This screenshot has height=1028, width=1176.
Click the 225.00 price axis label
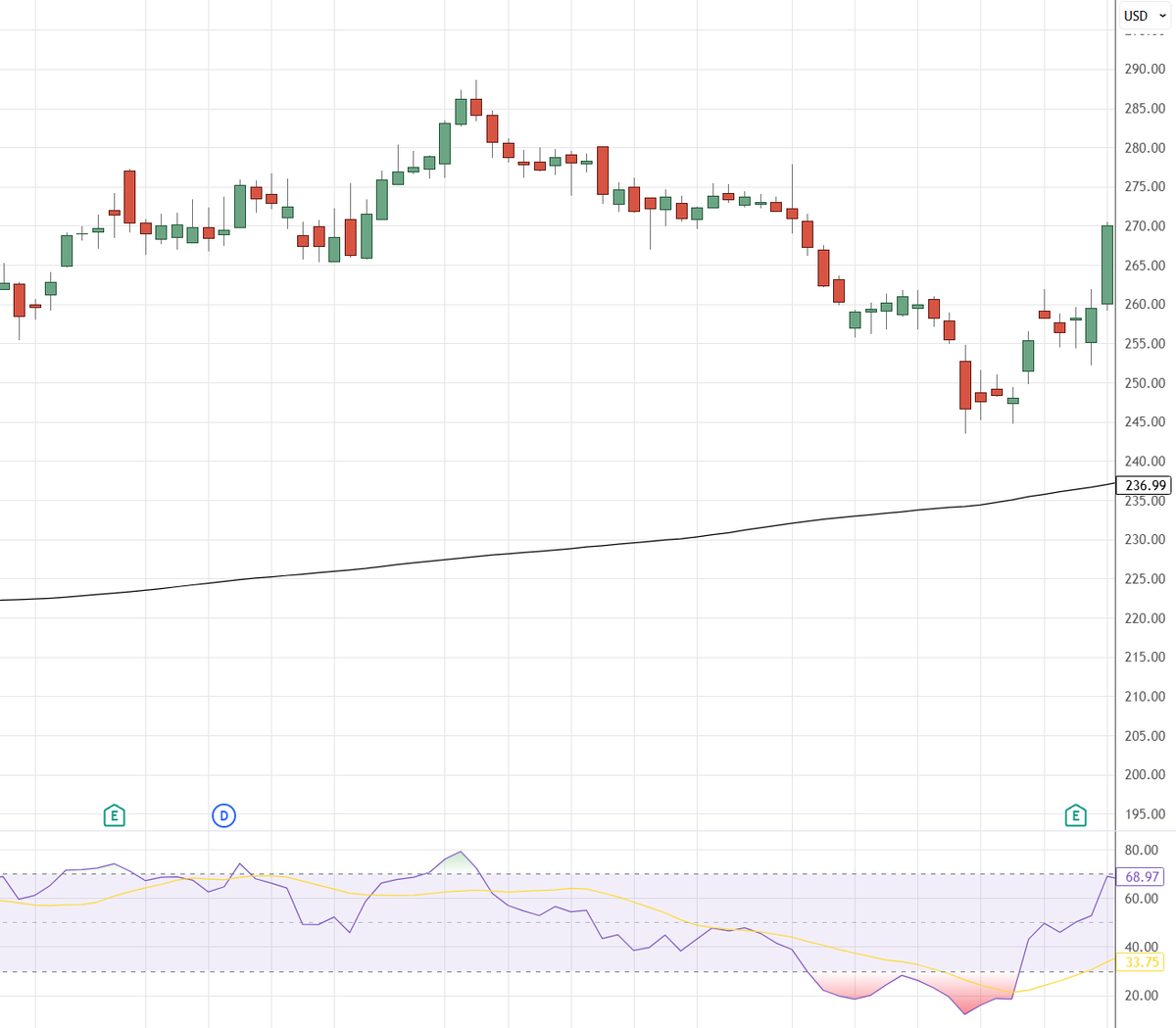[1145, 578]
